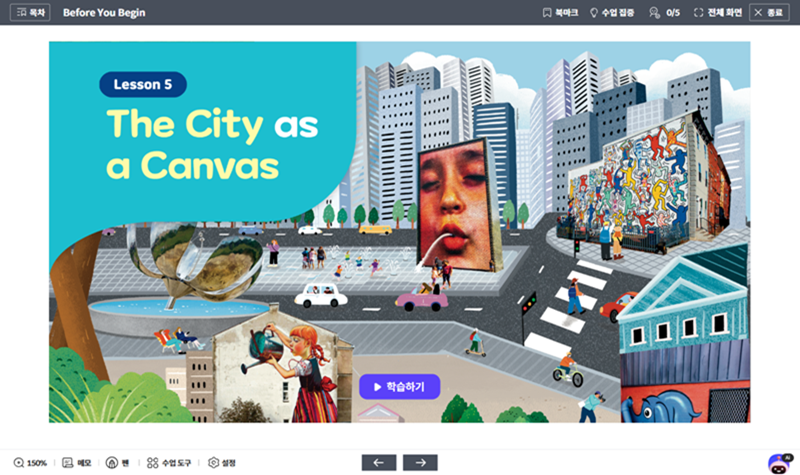Open the 목차 table of contents
Screen dimensions: 800x475
coord(30,12)
